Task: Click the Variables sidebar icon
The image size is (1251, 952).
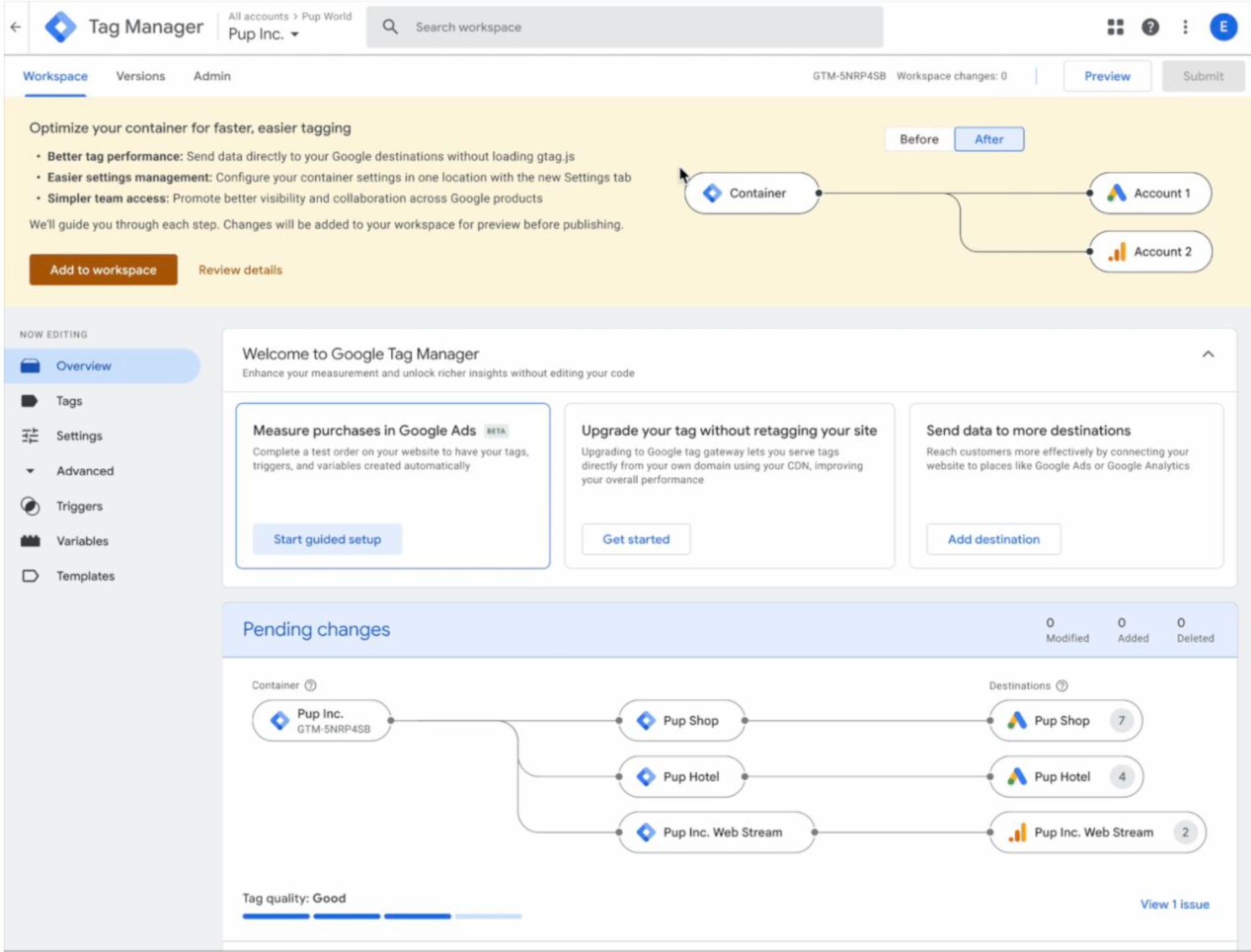Action: point(30,541)
